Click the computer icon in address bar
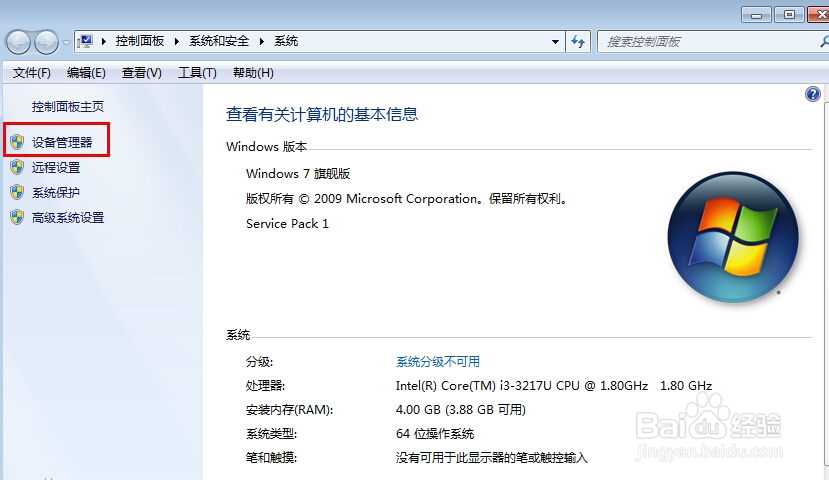Viewport: 829px width, 480px height. tap(85, 41)
